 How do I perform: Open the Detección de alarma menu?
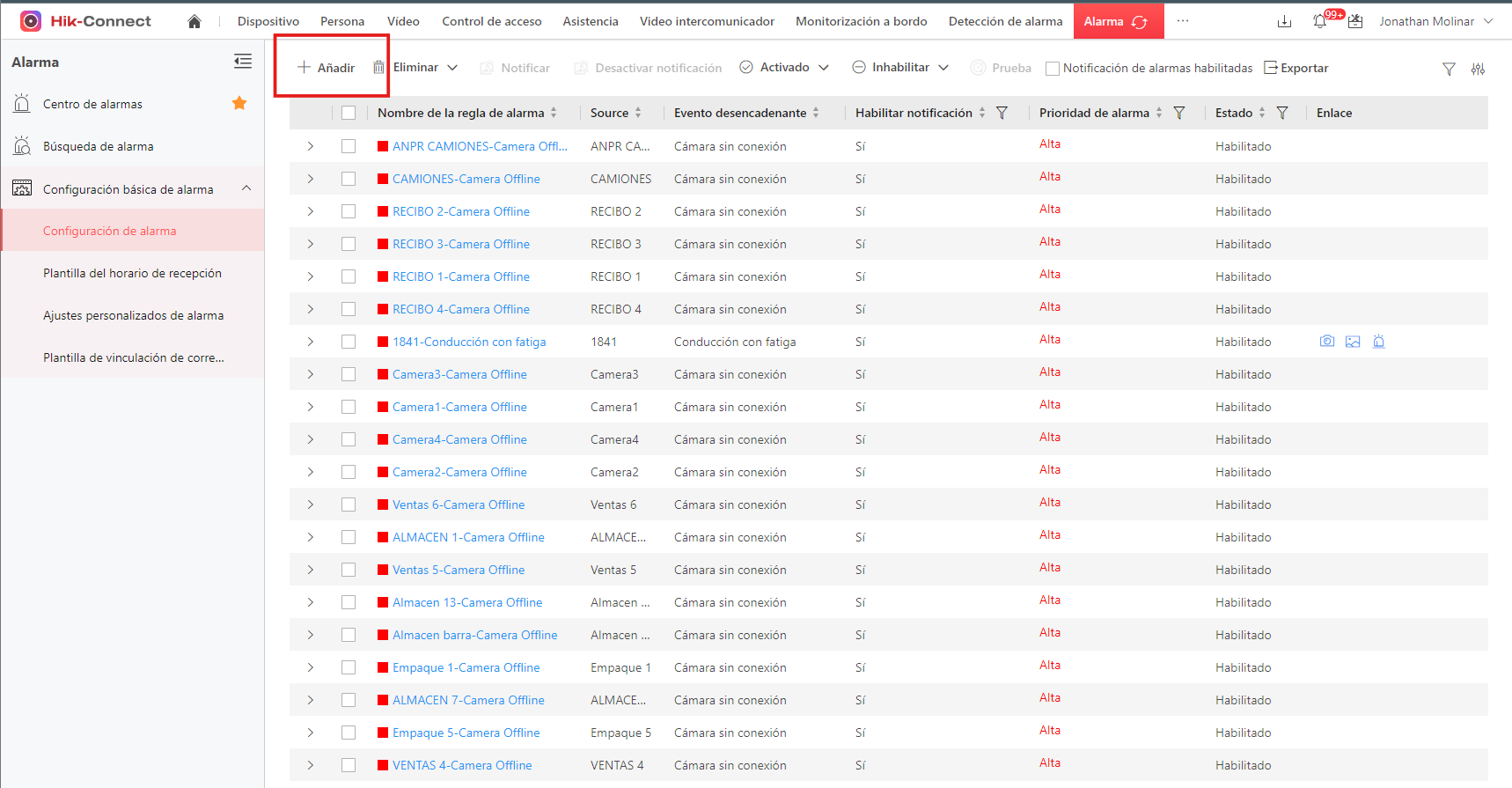[x=1006, y=21]
